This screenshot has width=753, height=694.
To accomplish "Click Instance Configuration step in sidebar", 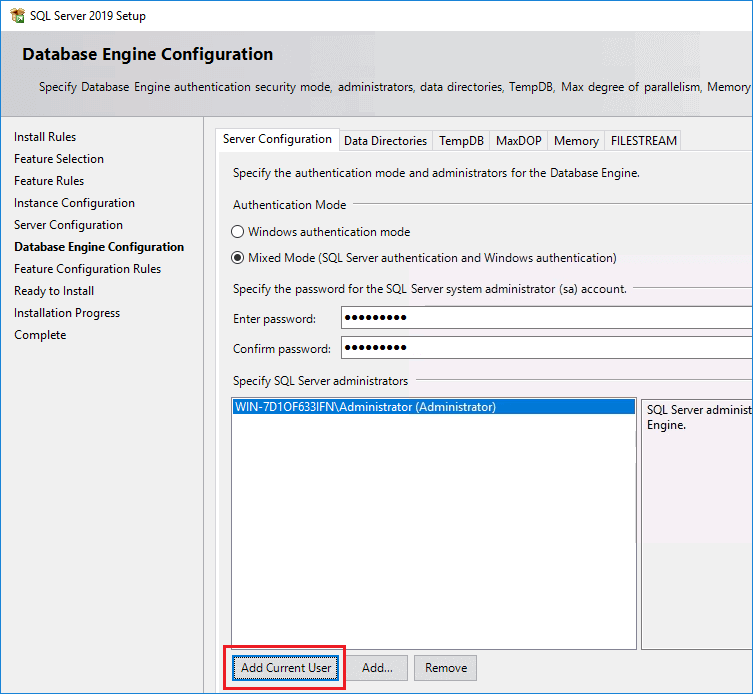I will coord(74,203).
